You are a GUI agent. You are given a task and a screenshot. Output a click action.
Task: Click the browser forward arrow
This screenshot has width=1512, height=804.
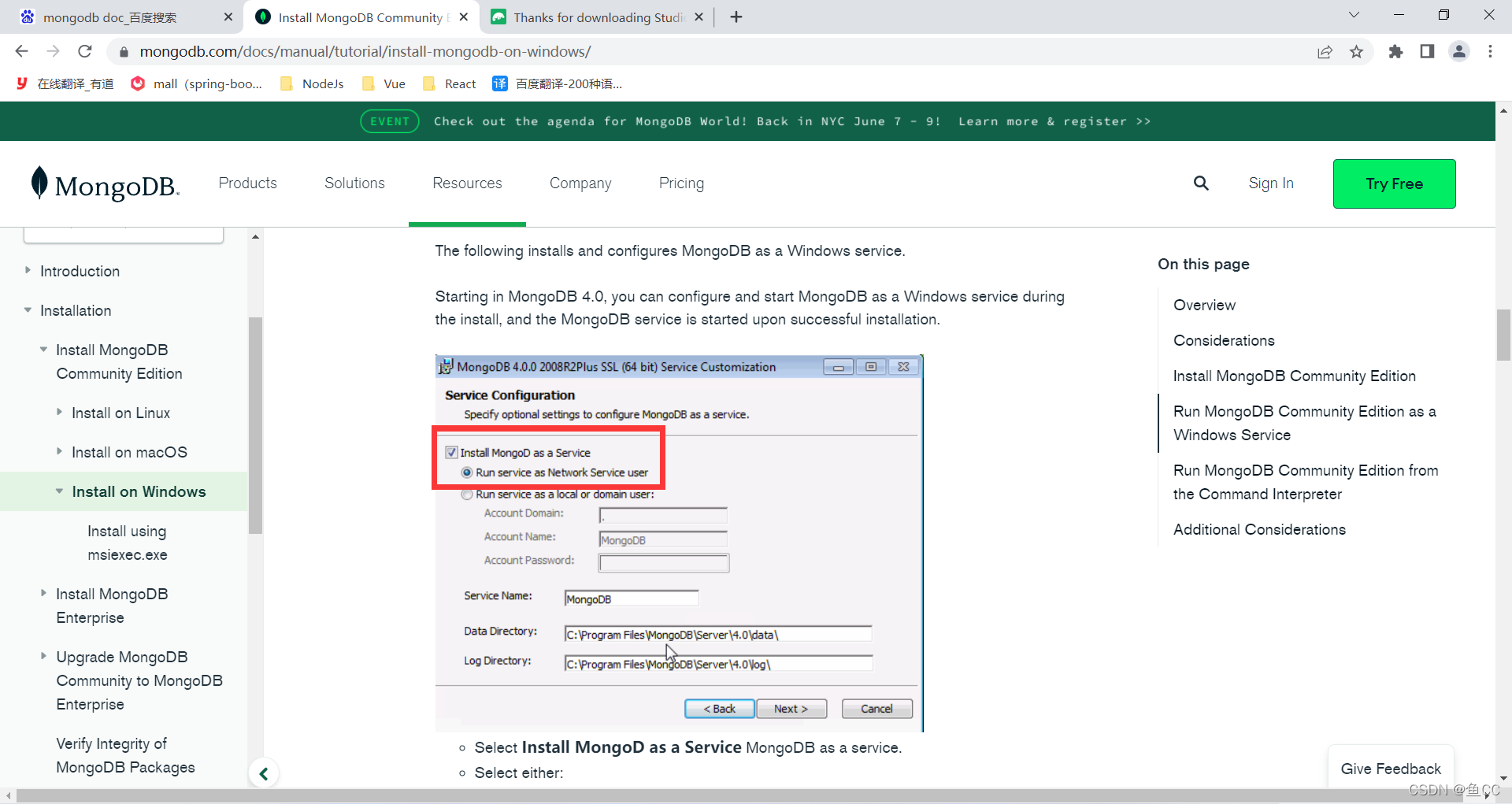pyautogui.click(x=53, y=51)
